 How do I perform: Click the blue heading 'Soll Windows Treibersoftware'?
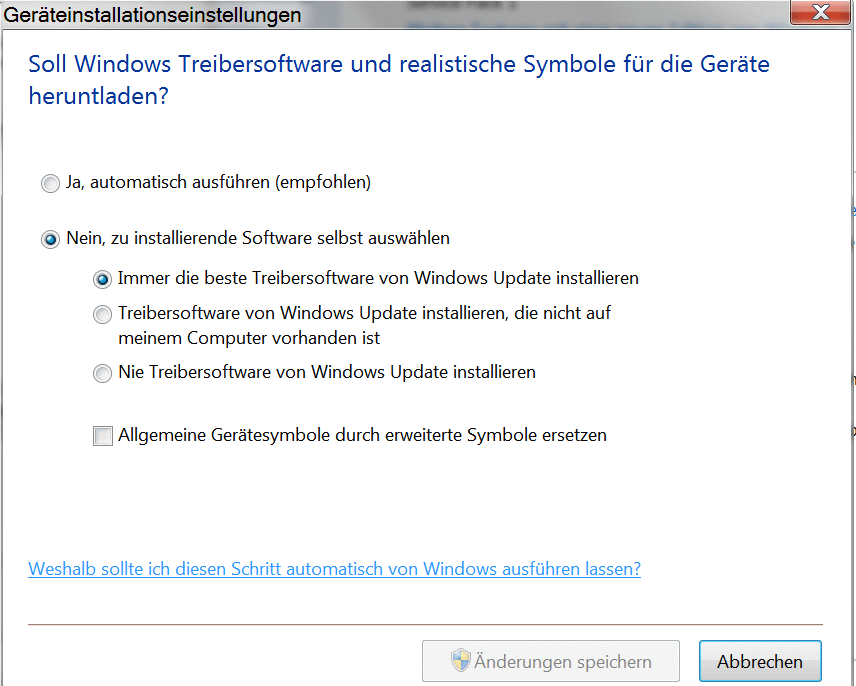pos(398,65)
